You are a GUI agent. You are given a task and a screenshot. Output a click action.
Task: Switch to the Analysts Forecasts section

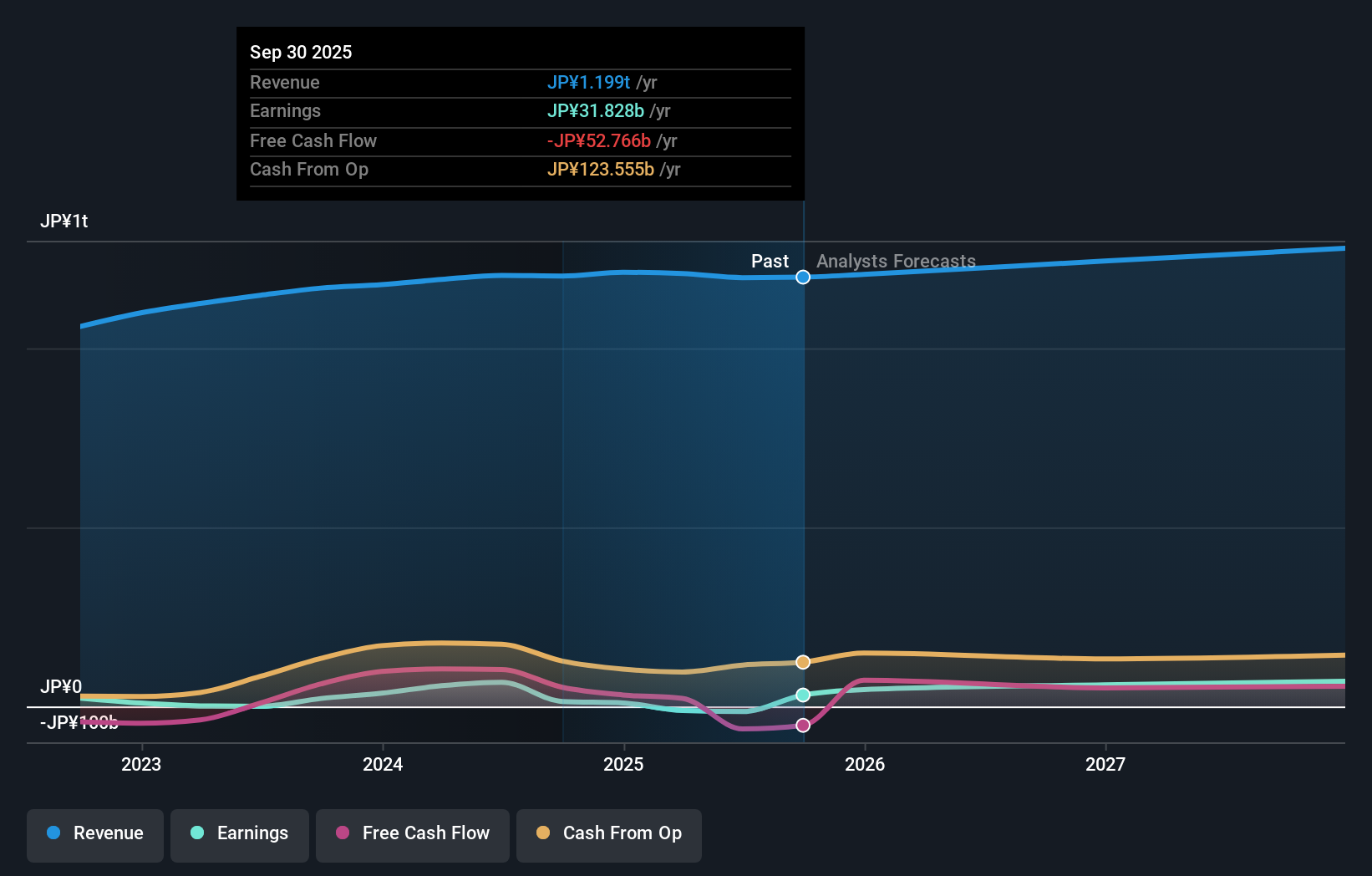[896, 261]
